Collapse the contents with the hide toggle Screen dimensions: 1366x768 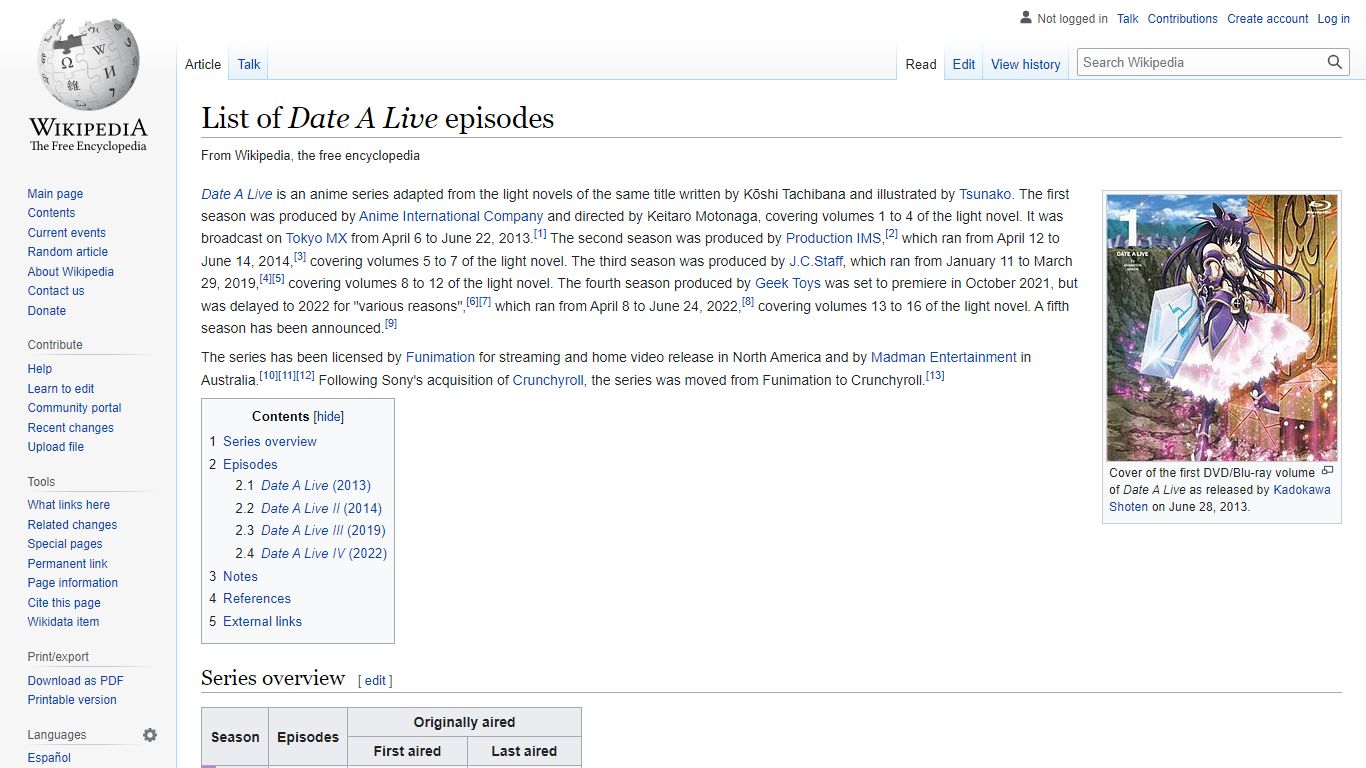point(329,417)
